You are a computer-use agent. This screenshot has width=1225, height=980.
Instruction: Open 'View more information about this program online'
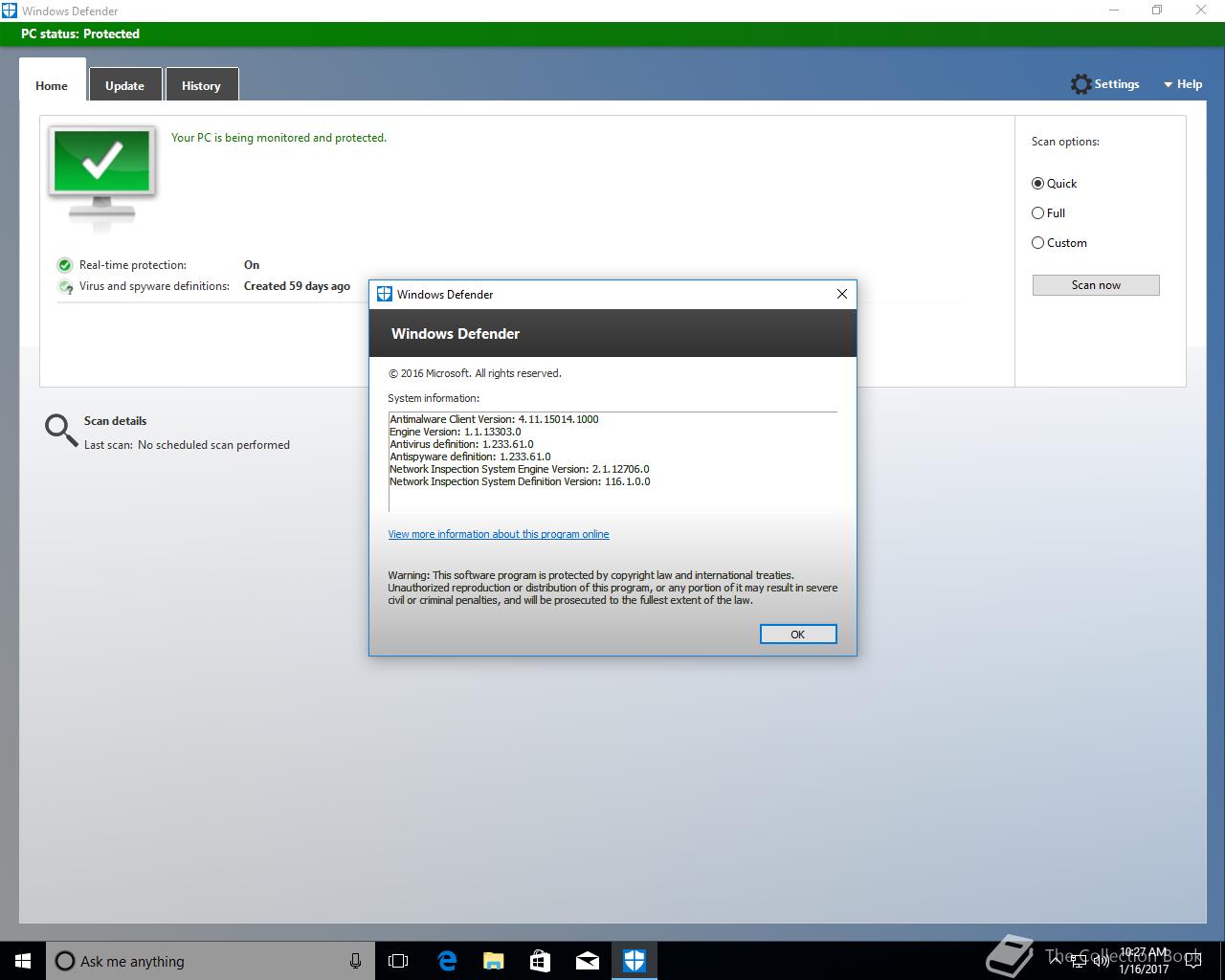click(x=499, y=534)
